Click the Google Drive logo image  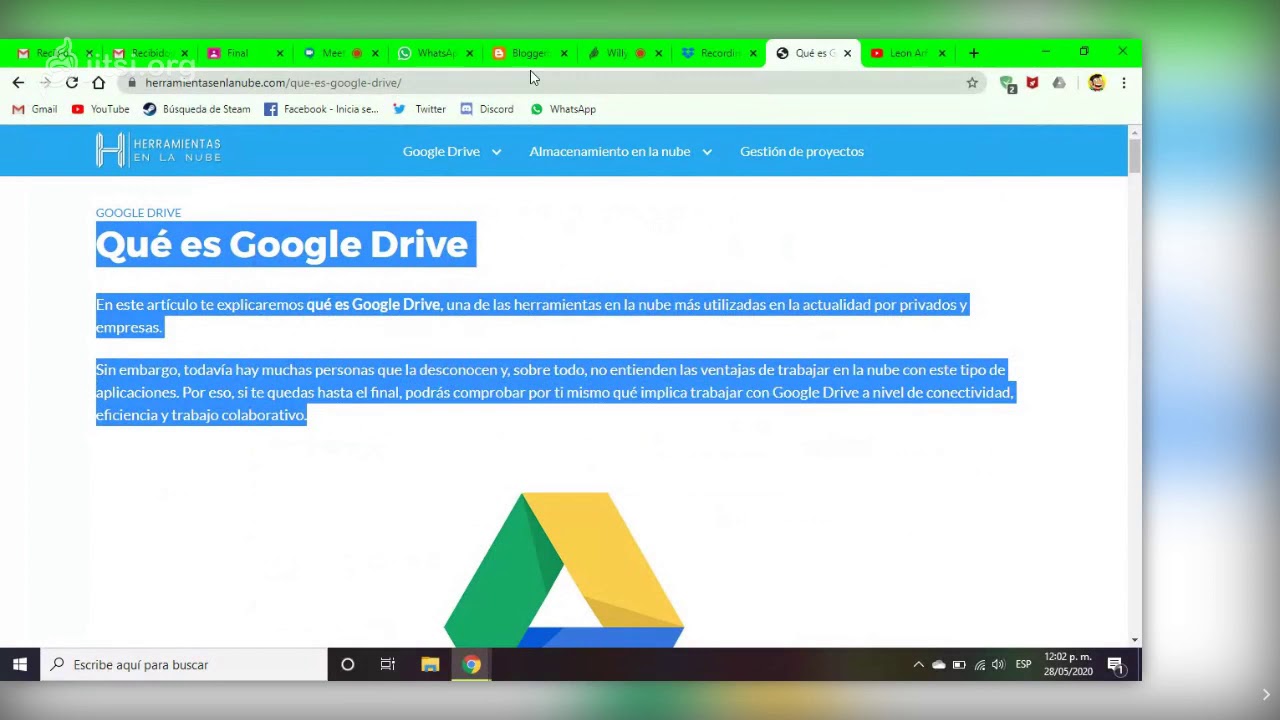click(x=564, y=569)
